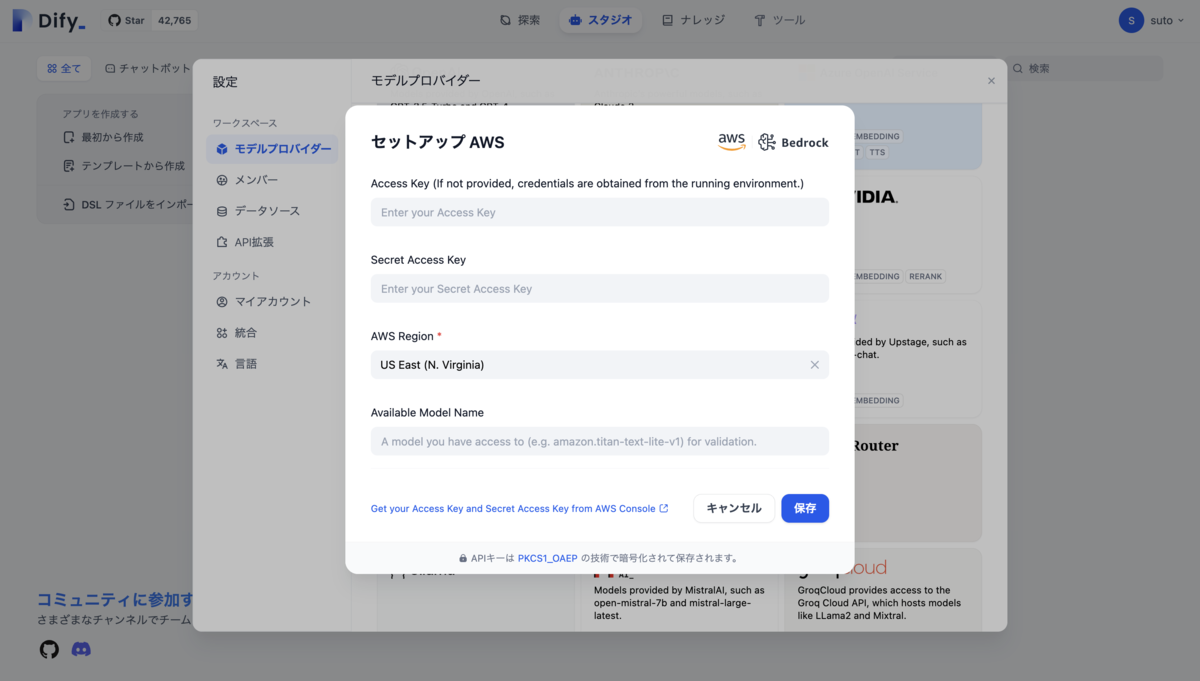
Task: Open API拡張 settings section
Action: tap(272, 242)
